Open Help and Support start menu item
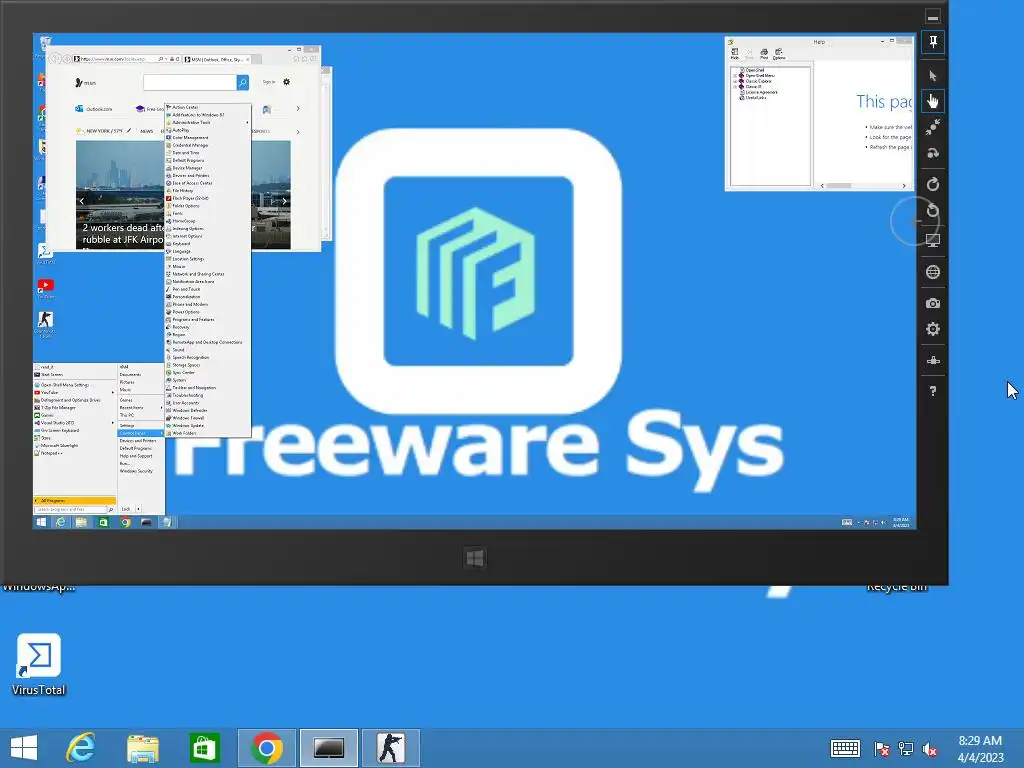The image size is (1024, 768). 141,456
